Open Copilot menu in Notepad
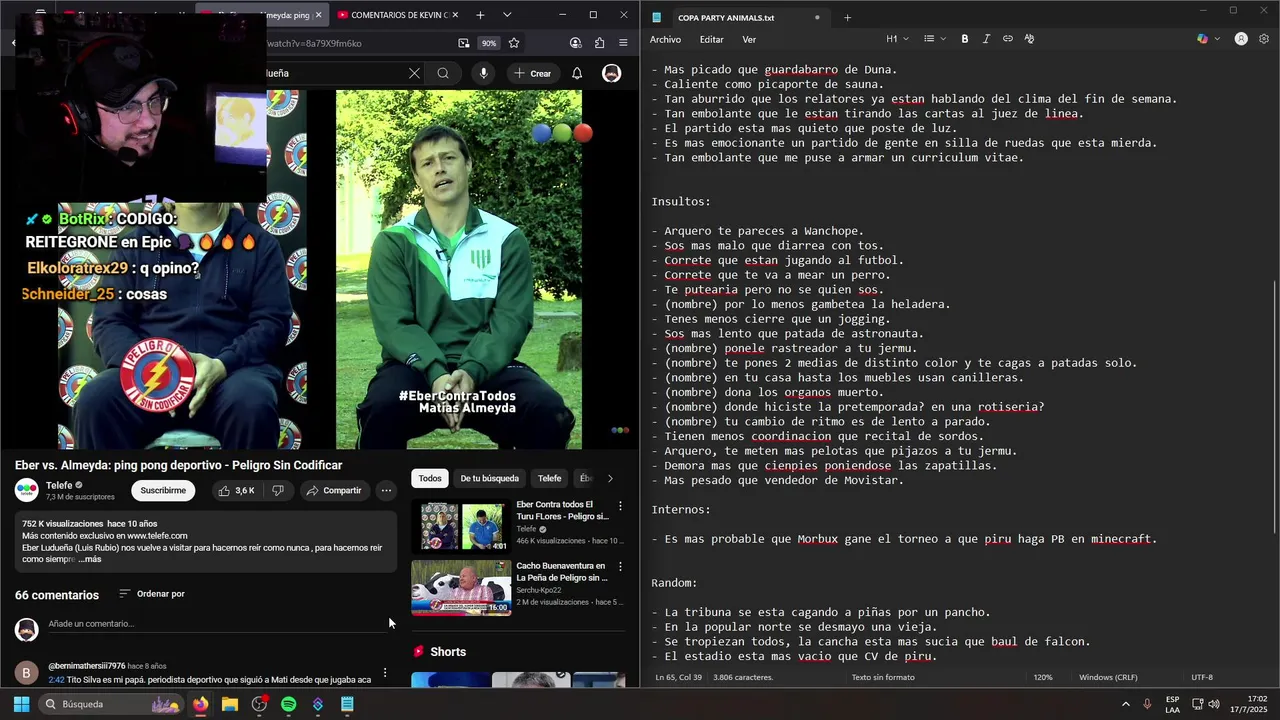The image size is (1280, 720). (1207, 39)
